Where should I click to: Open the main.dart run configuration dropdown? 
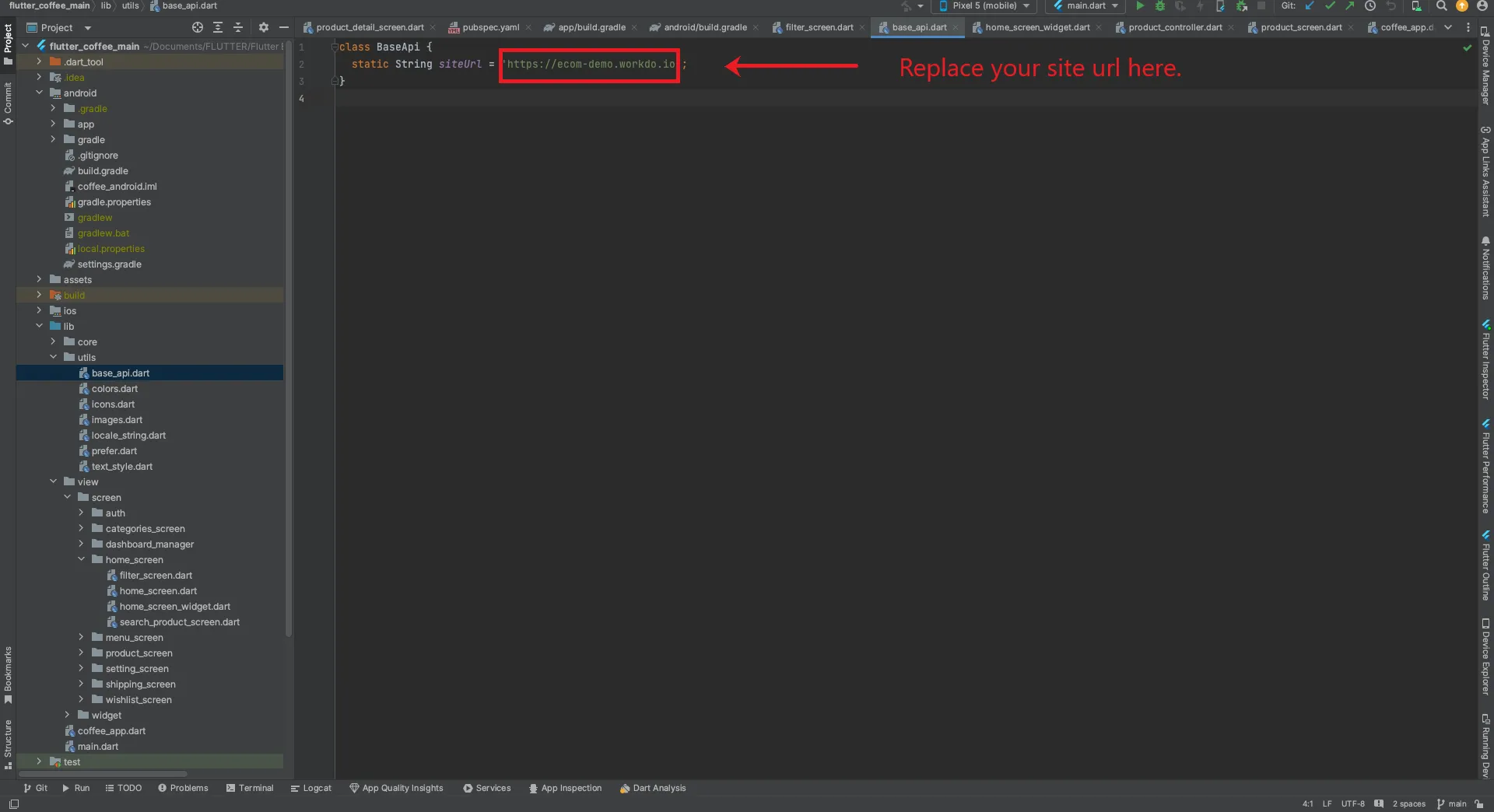pyautogui.click(x=1085, y=6)
